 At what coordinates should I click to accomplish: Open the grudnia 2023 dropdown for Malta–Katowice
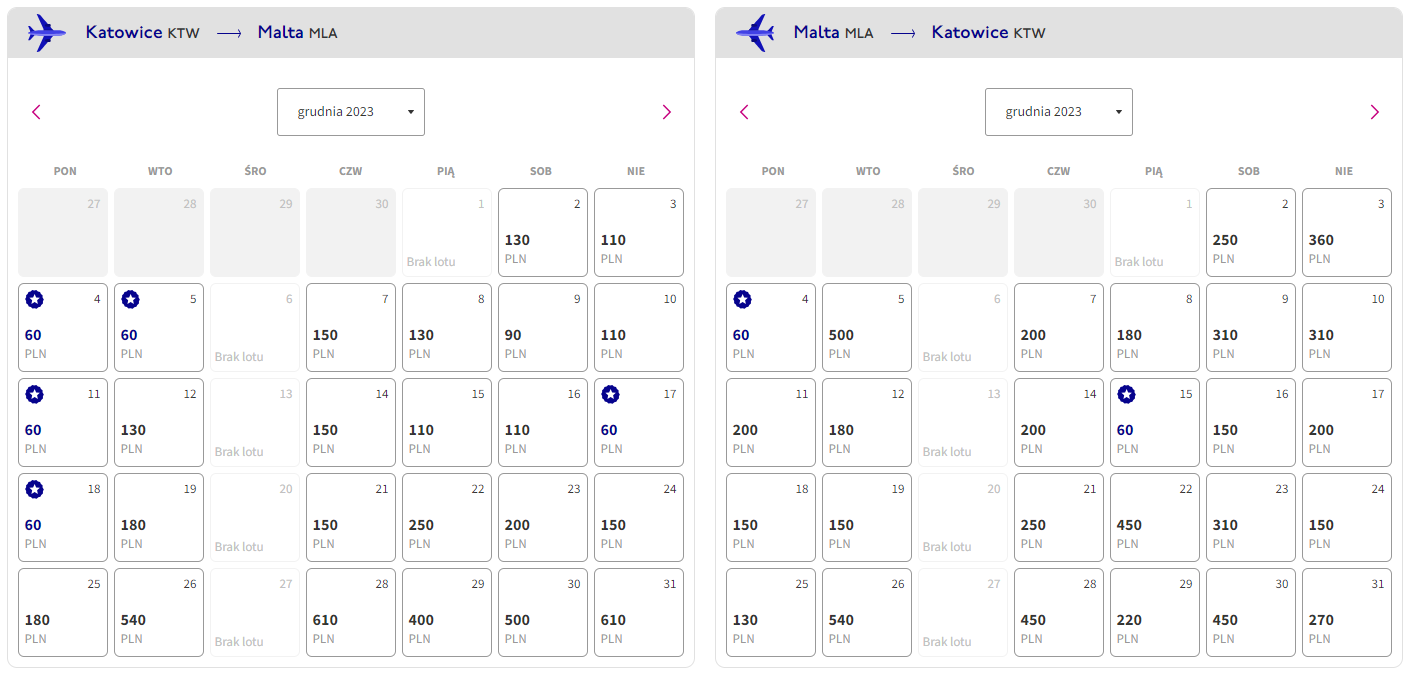point(1059,112)
